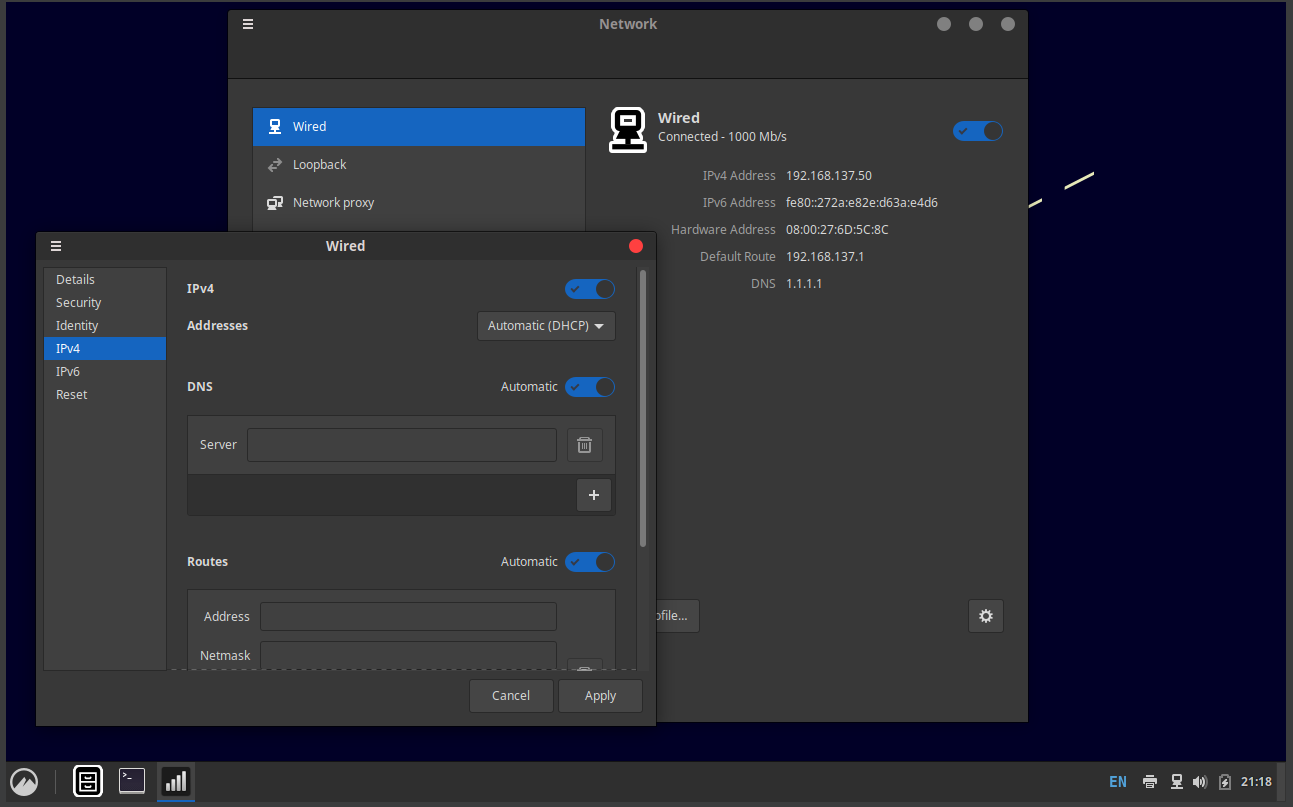Viewport: 1293px width, 807px height.
Task: Select the Security section in sidebar
Action: (79, 303)
